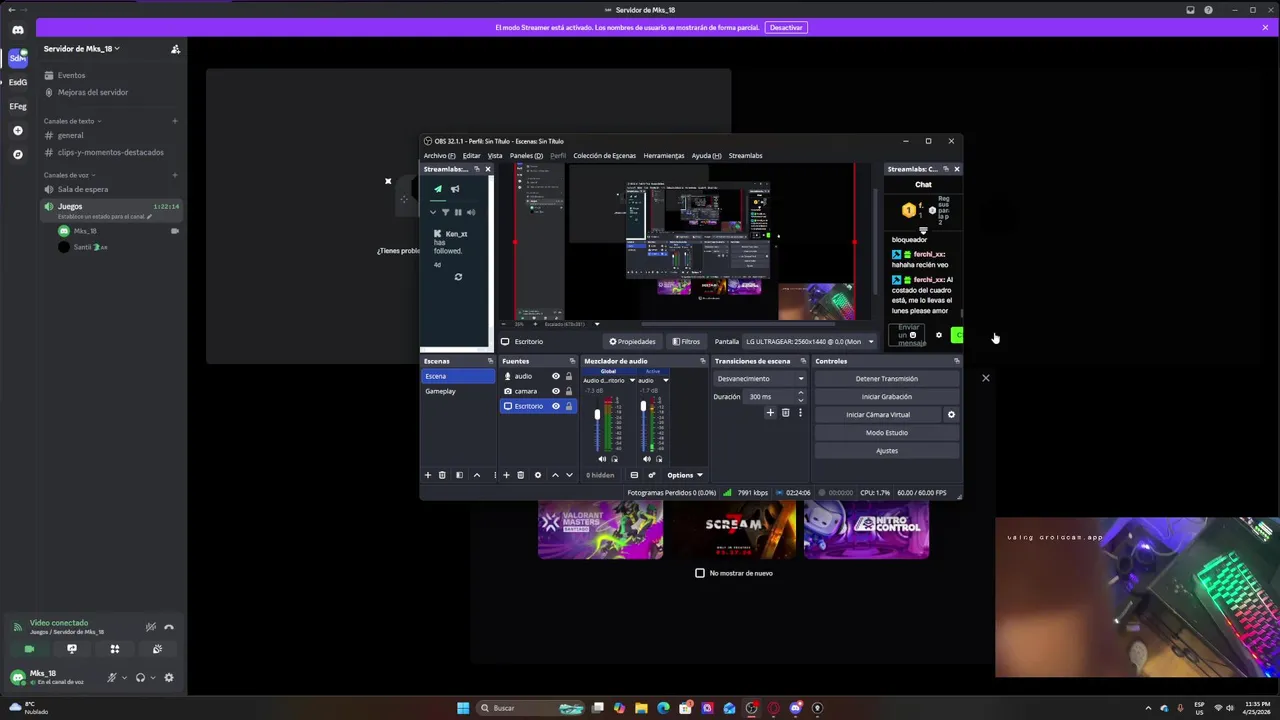
Task: Open Discord user settings gear
Action: (x=169, y=677)
